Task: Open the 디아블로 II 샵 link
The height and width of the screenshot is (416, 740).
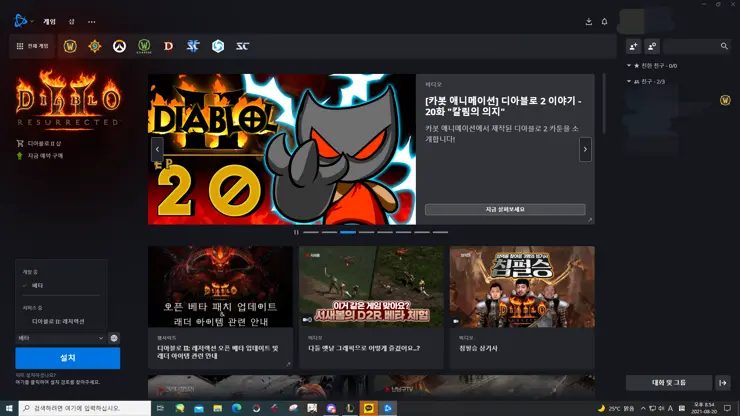Action: tap(39, 143)
